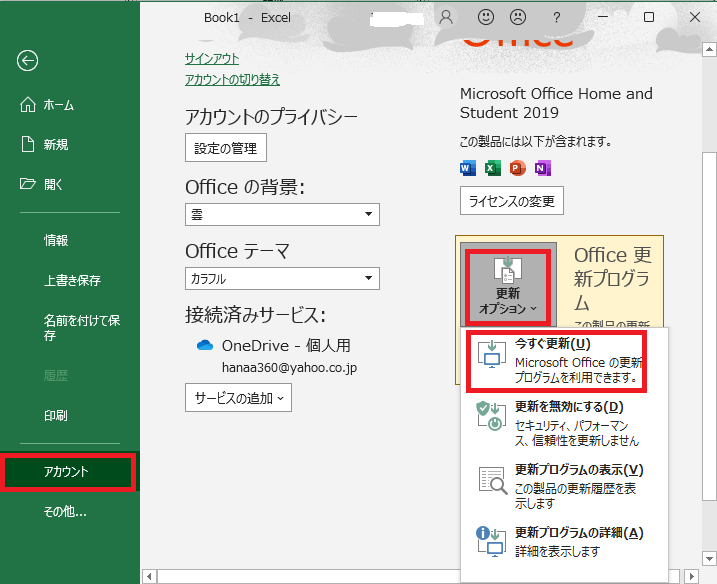
Task: Click the サインアウト link
Action: pos(212,59)
